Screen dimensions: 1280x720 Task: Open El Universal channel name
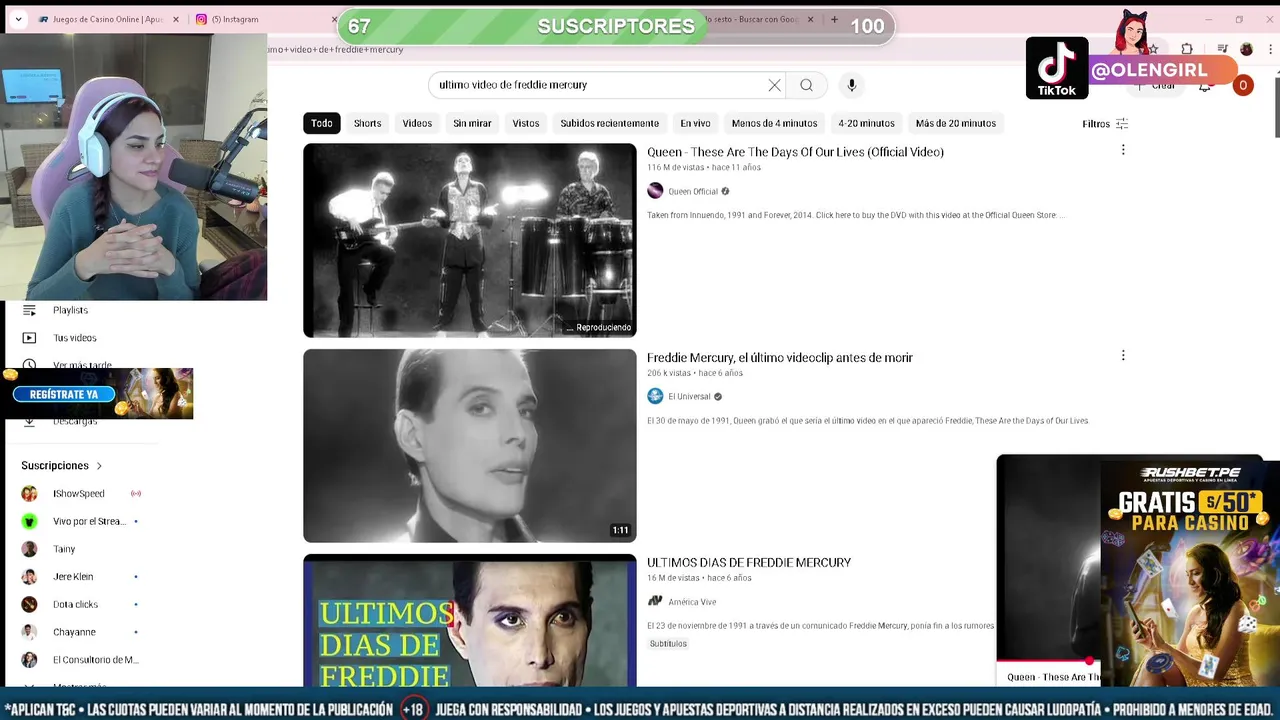tap(689, 397)
